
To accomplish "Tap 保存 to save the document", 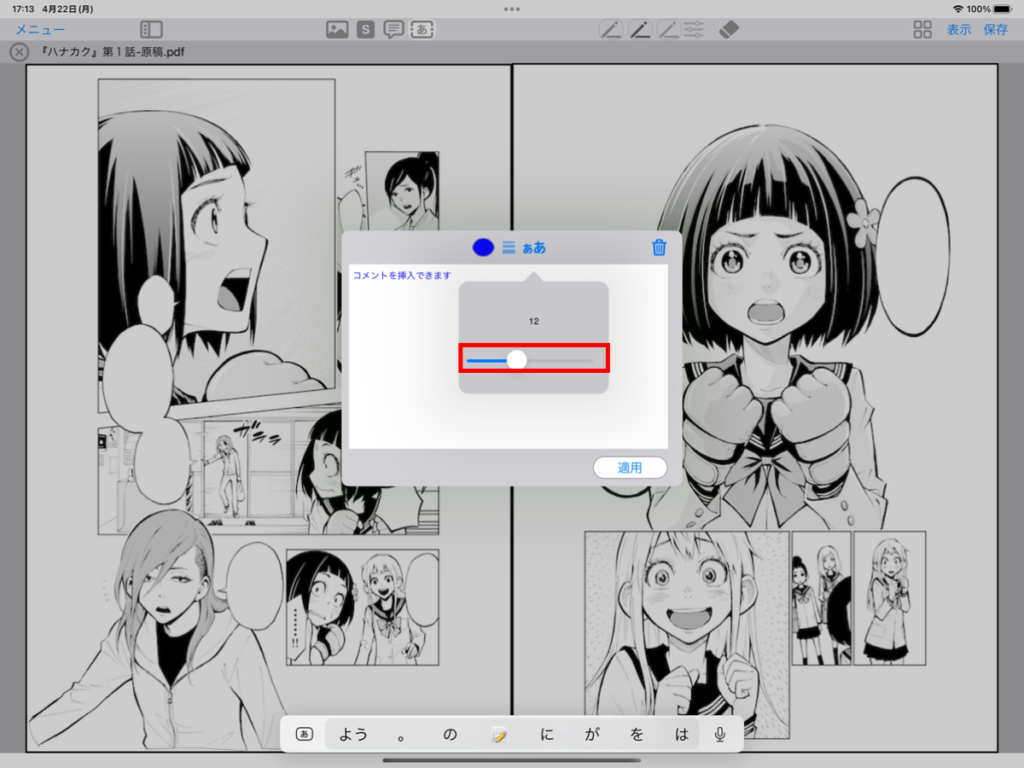I will click(x=995, y=29).
